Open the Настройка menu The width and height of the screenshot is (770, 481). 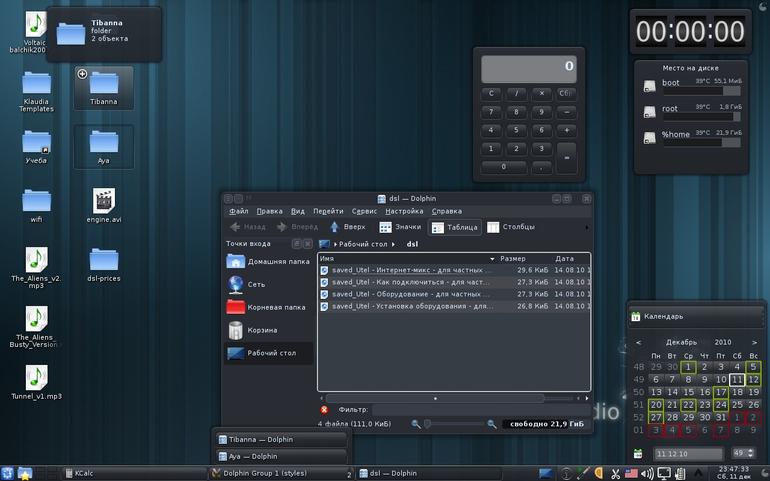tap(404, 211)
